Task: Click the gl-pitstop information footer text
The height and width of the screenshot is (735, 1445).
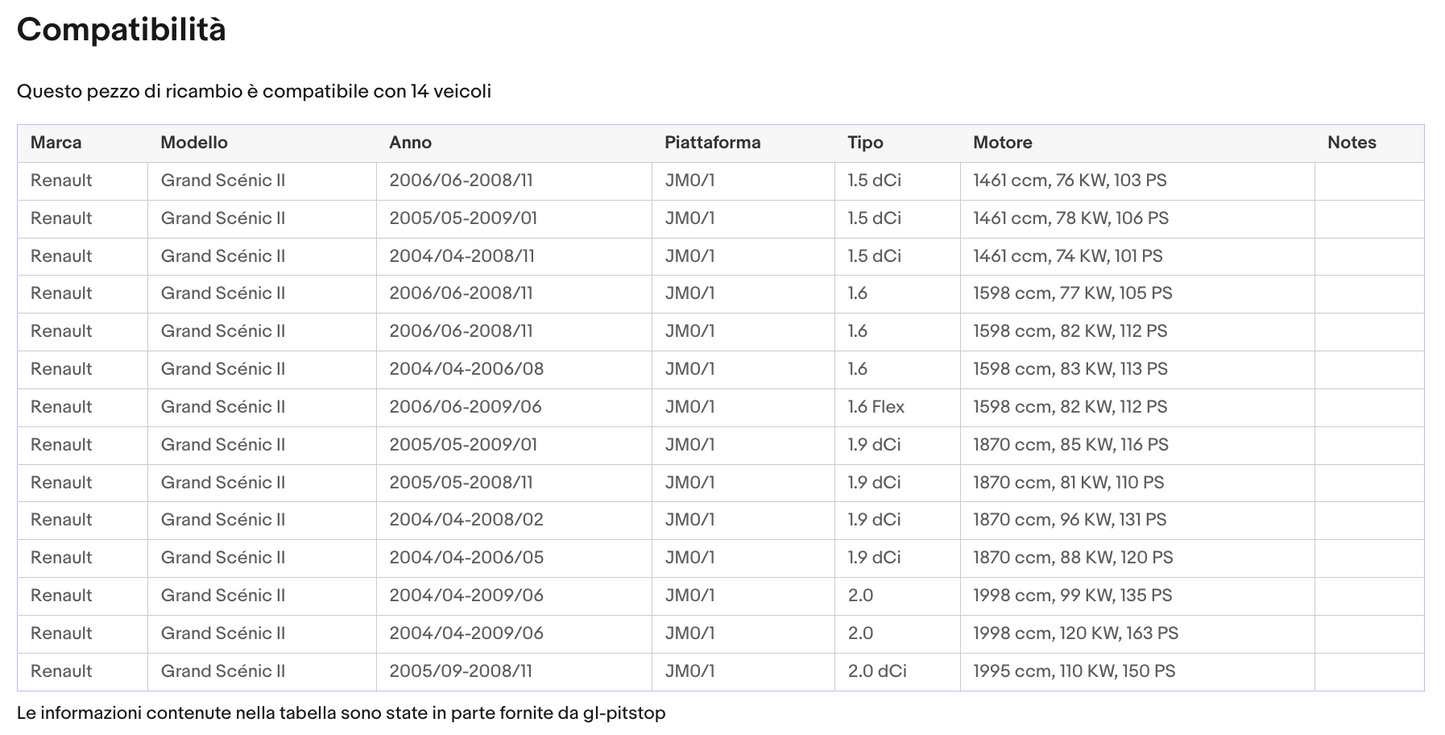Action: pyautogui.click(x=341, y=713)
